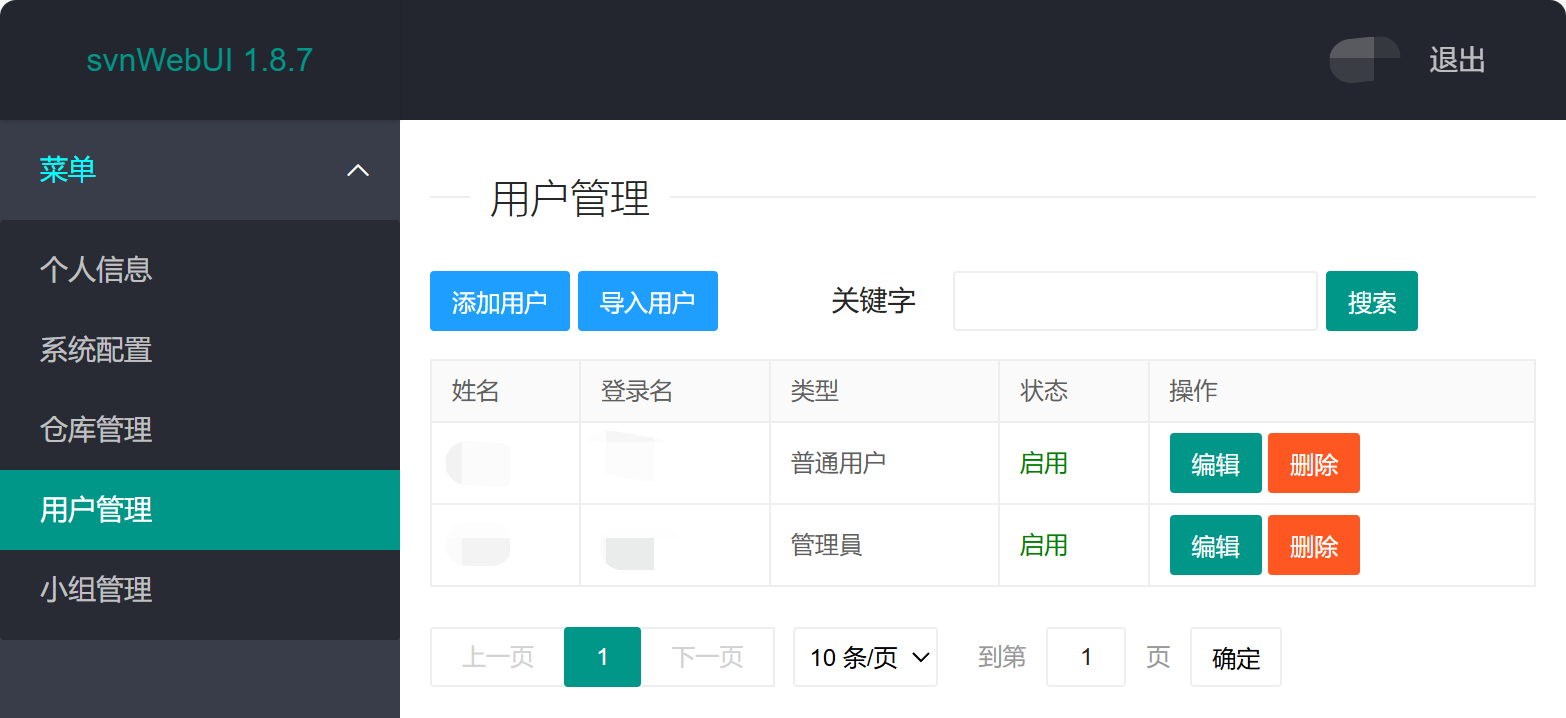Click 退出 to log out
Screen dimensions: 1566x718
point(1456,60)
